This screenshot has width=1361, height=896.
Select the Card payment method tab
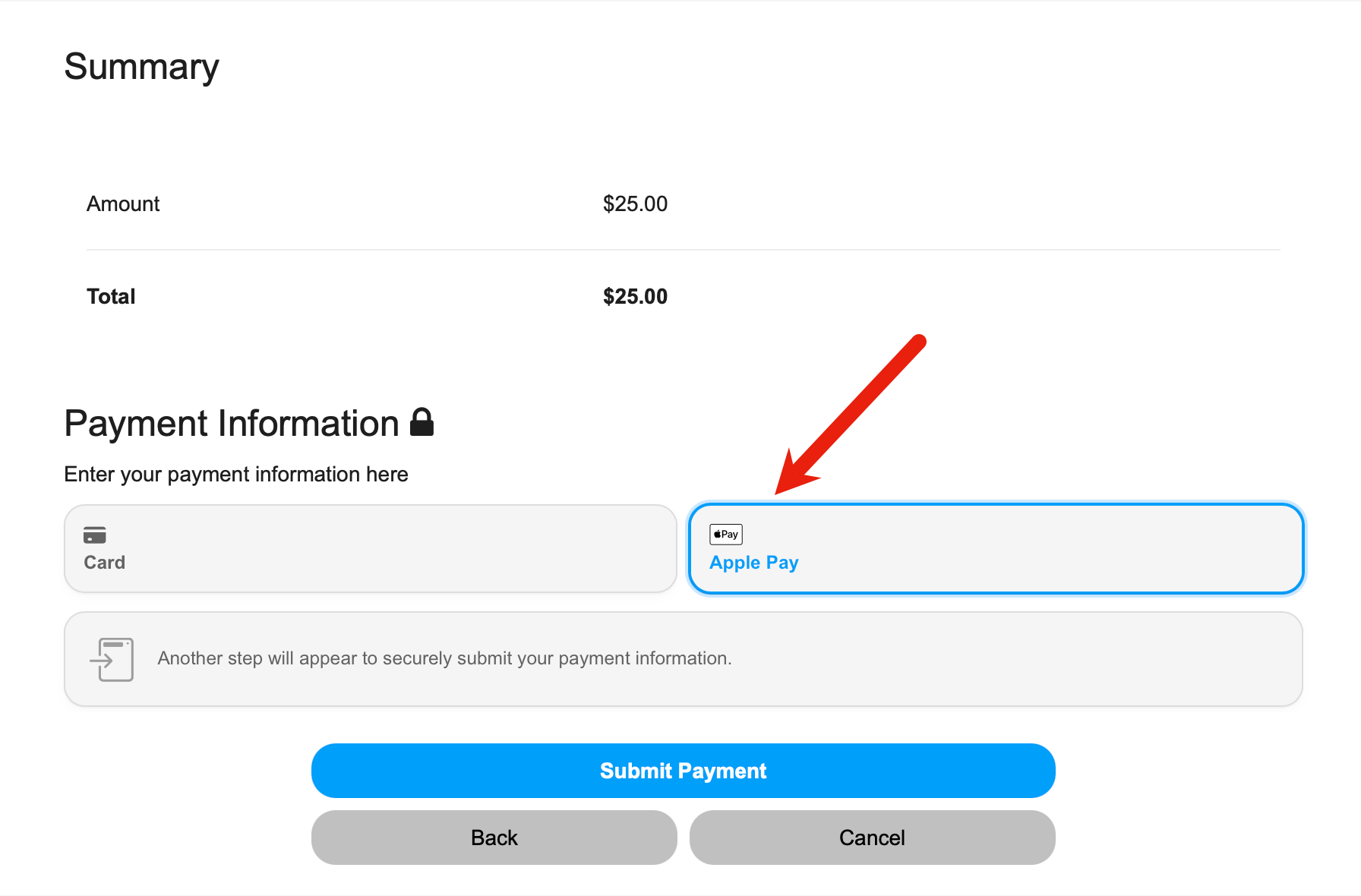[x=371, y=548]
